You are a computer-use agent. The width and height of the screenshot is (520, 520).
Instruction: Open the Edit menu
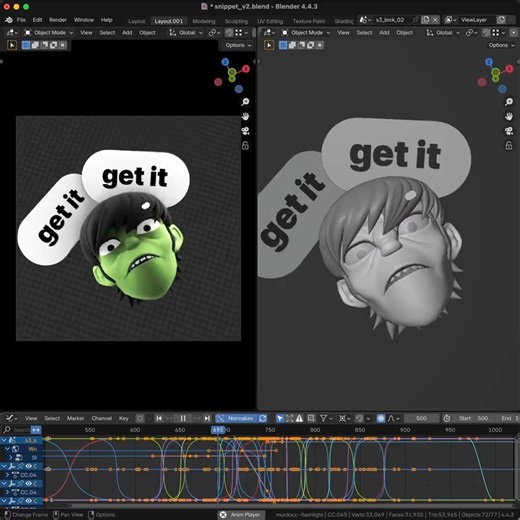[37, 20]
